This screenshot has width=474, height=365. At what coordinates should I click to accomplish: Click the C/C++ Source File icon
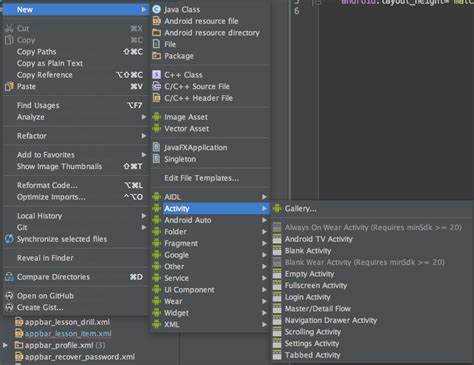tap(156, 86)
